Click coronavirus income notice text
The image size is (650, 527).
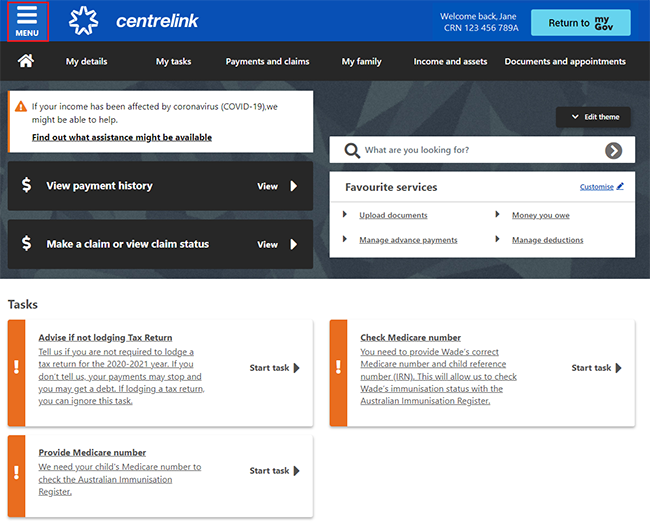pyautogui.click(x=155, y=113)
